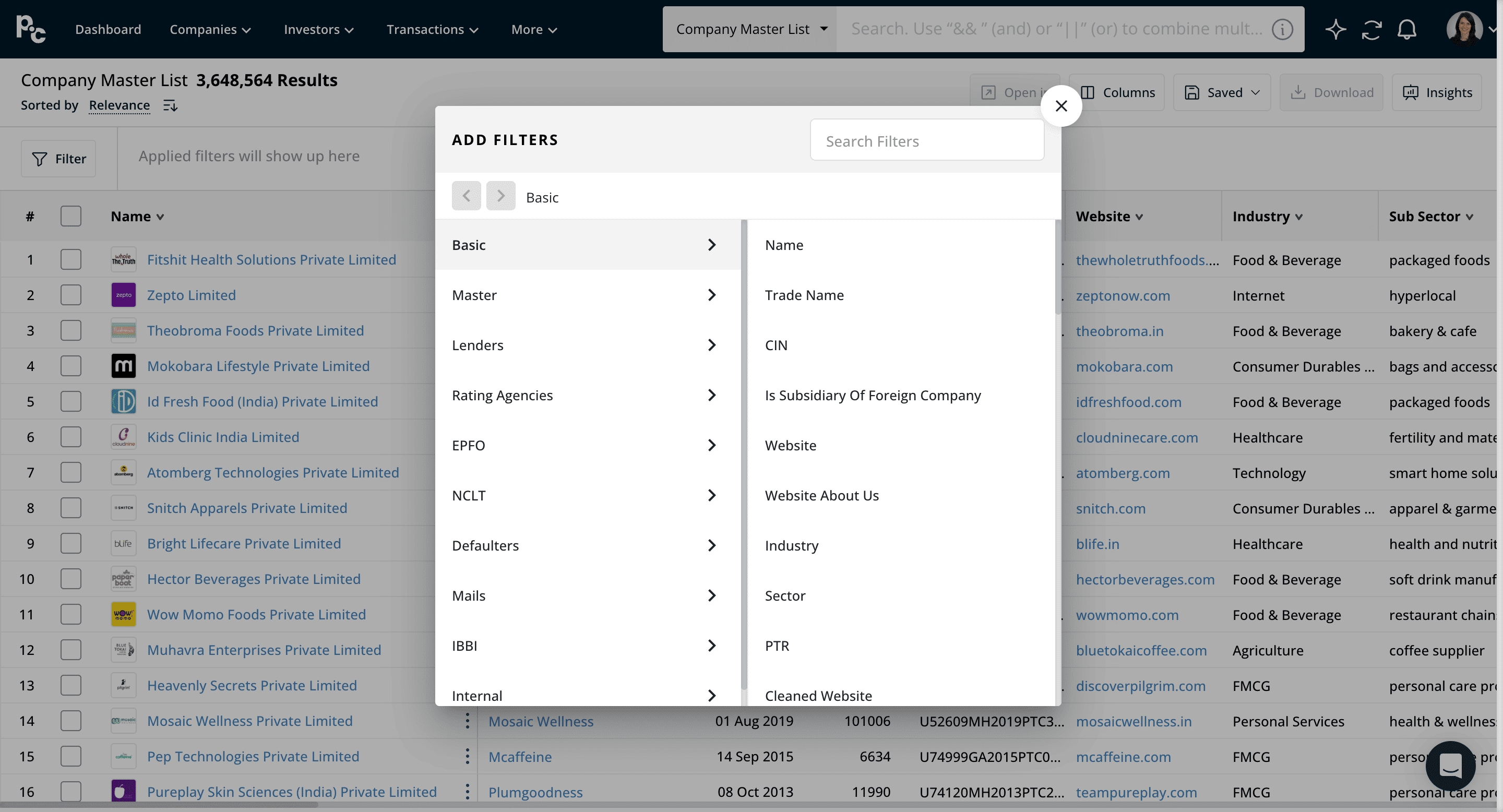Open the Investors dropdown menu

(318, 29)
